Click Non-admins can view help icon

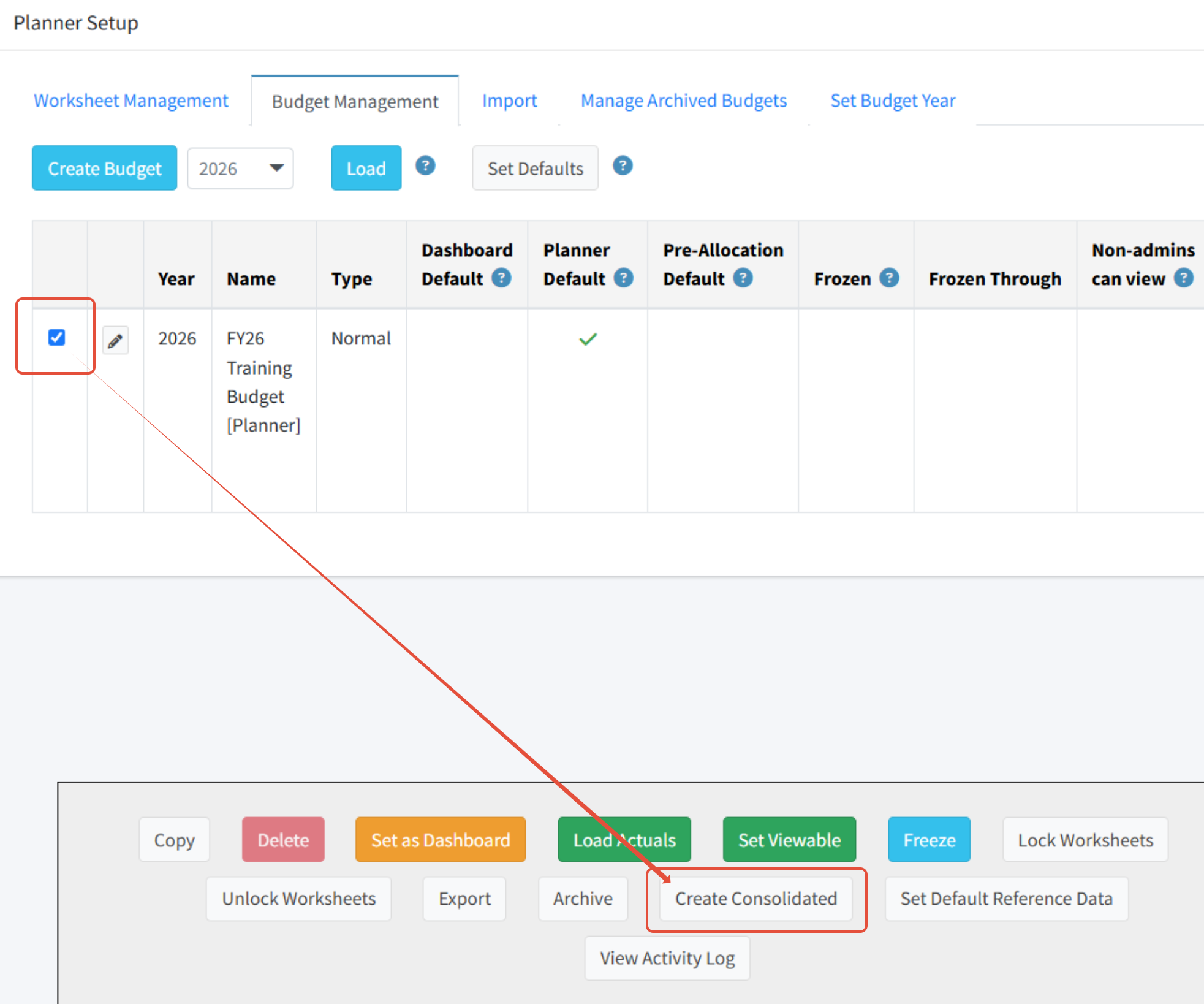coord(1184,278)
